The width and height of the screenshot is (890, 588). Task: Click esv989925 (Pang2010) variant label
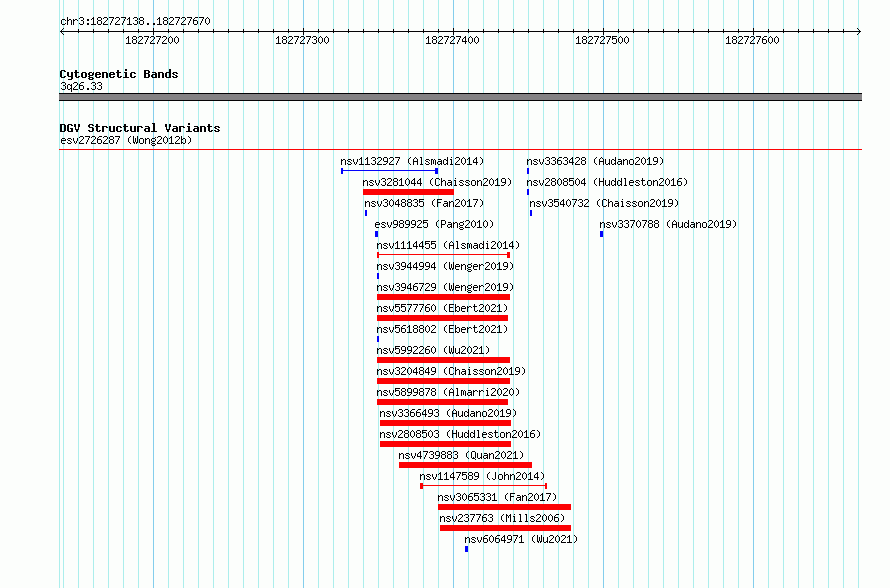(434, 224)
